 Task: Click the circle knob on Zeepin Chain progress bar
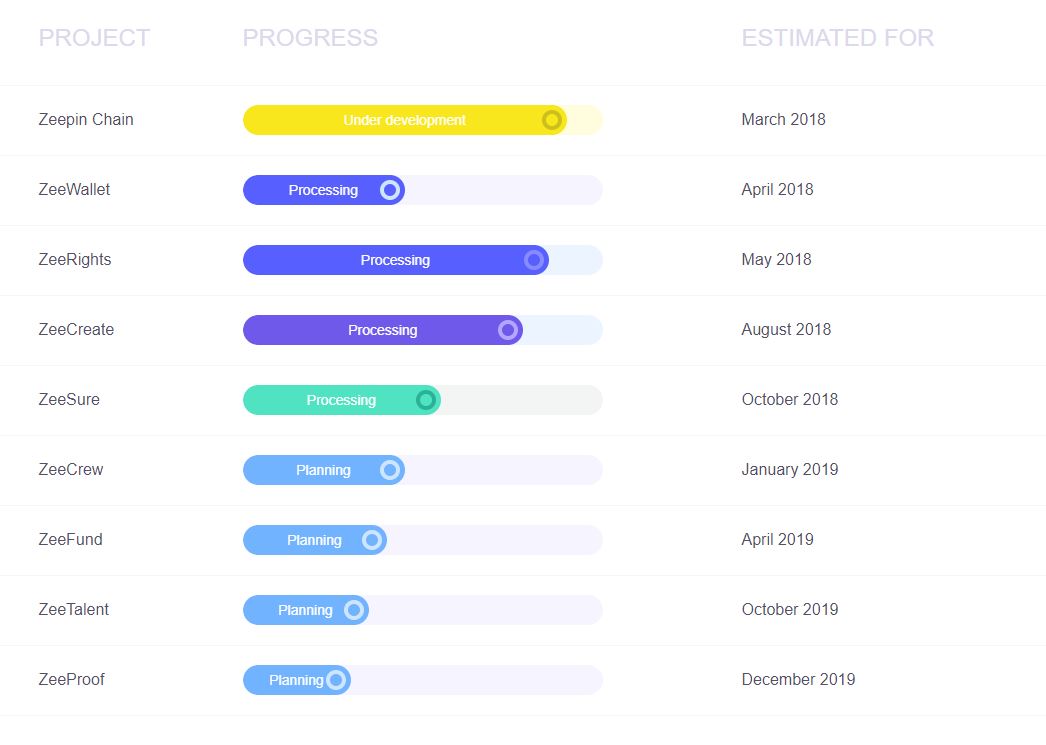[x=551, y=120]
